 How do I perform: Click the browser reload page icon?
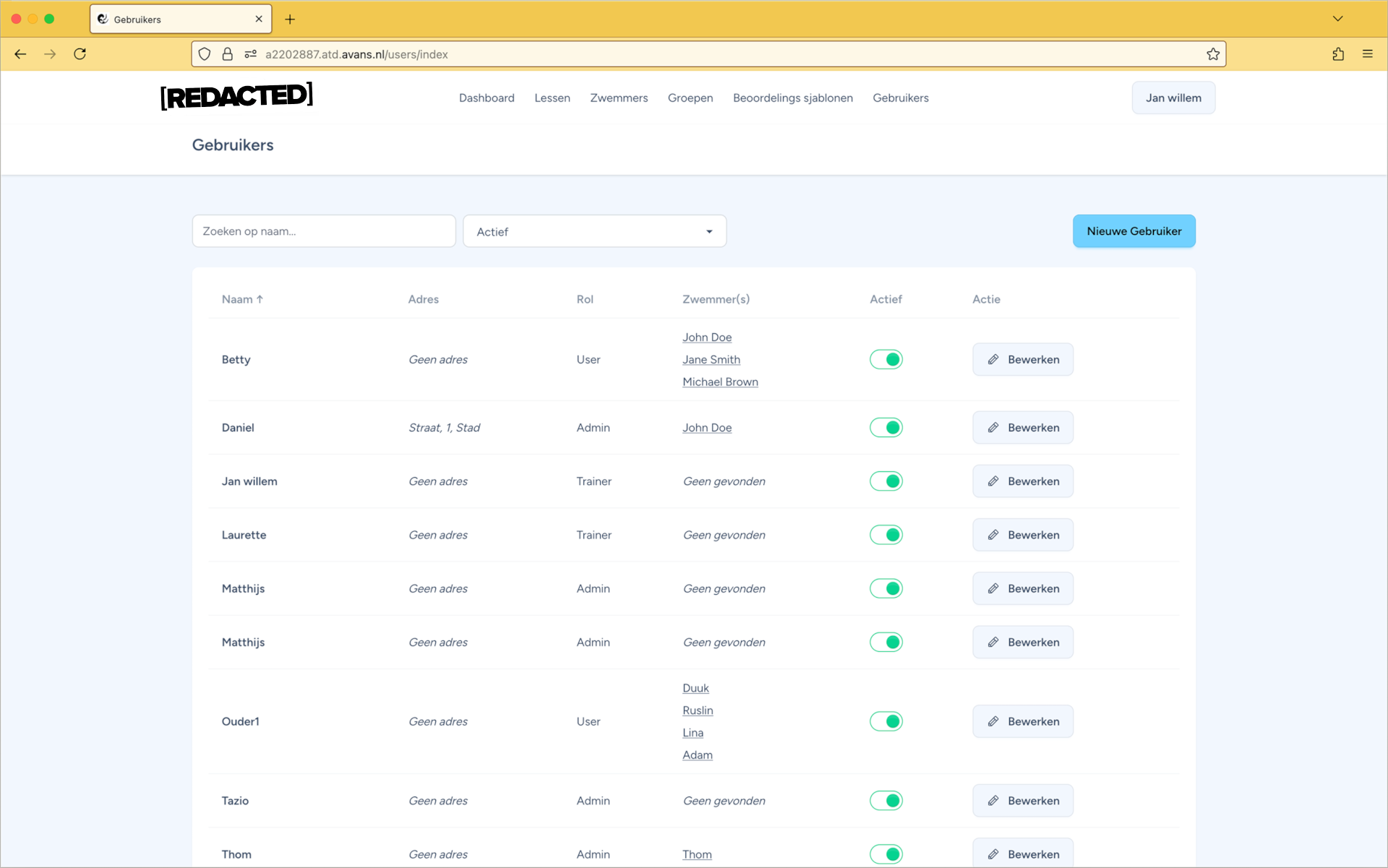(x=80, y=54)
